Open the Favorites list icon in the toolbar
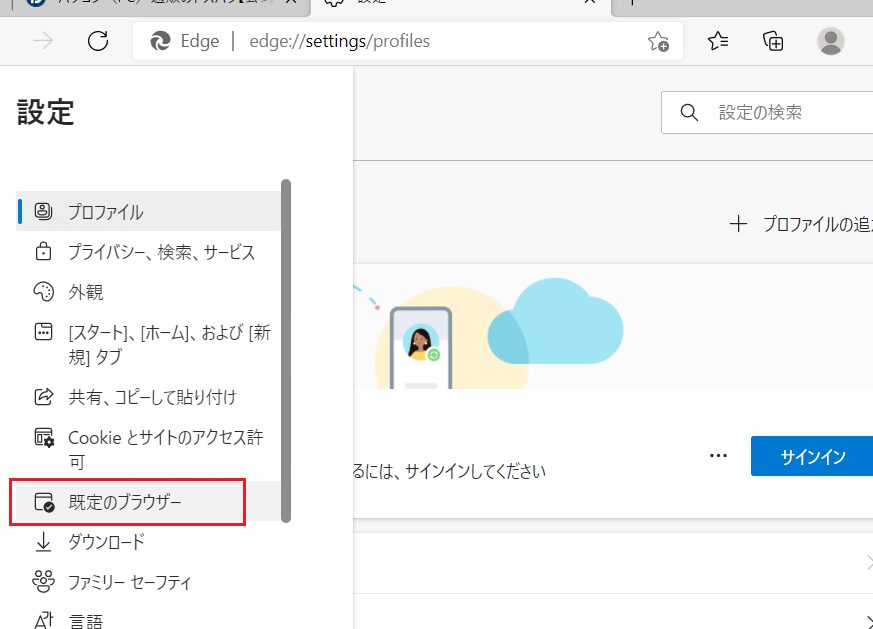 pyautogui.click(x=718, y=41)
